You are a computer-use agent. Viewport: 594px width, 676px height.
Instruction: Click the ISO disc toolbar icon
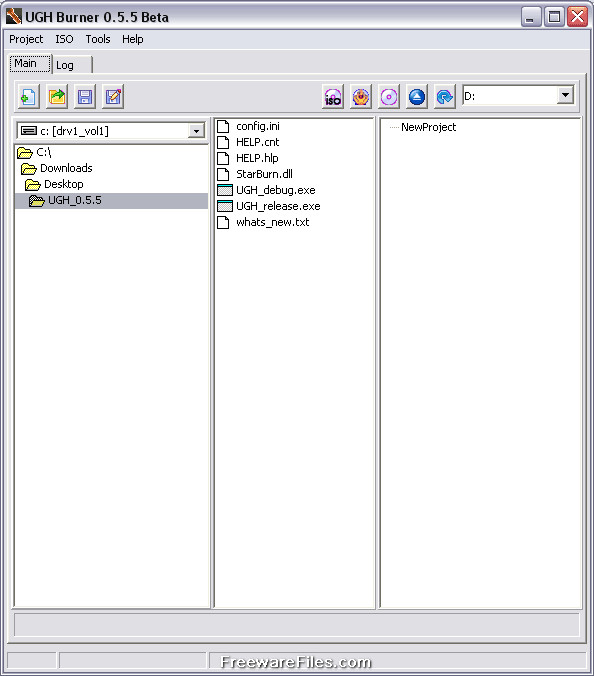[x=333, y=97]
